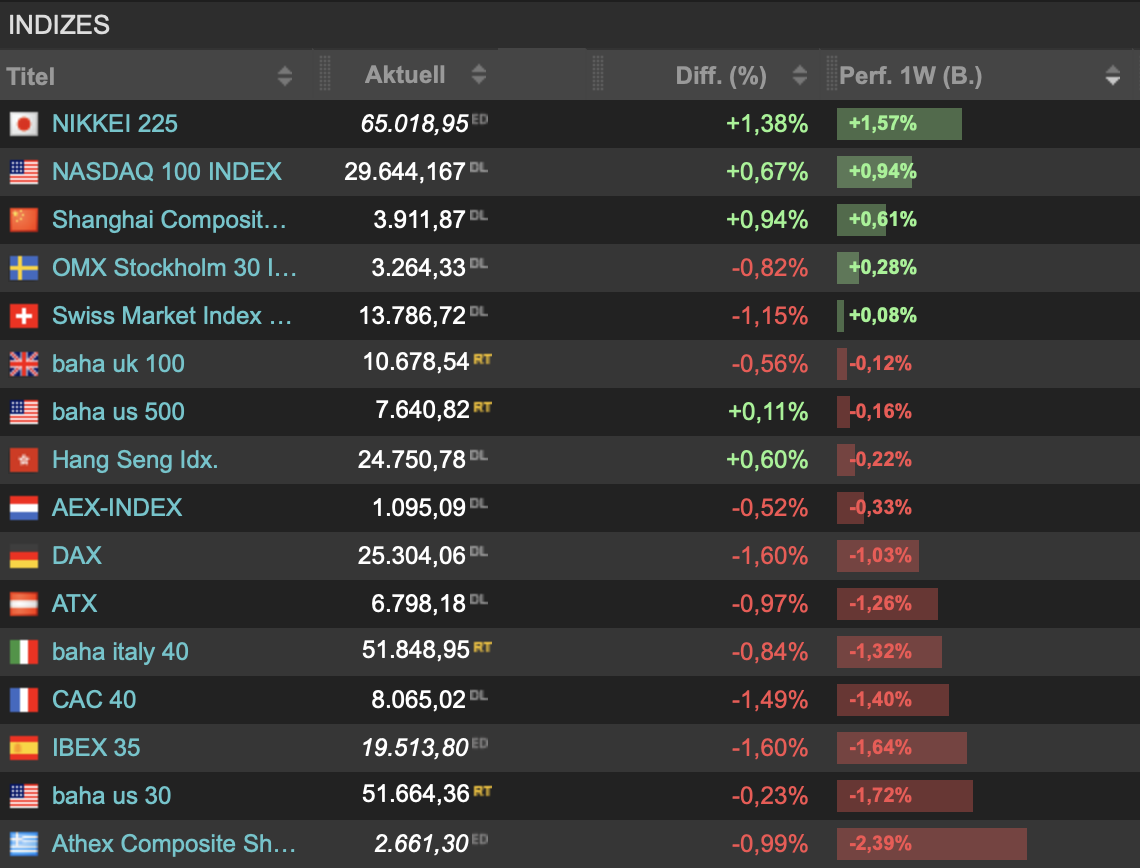Click the French flag icon beside CAC 40
This screenshot has height=868, width=1140.
[23, 700]
